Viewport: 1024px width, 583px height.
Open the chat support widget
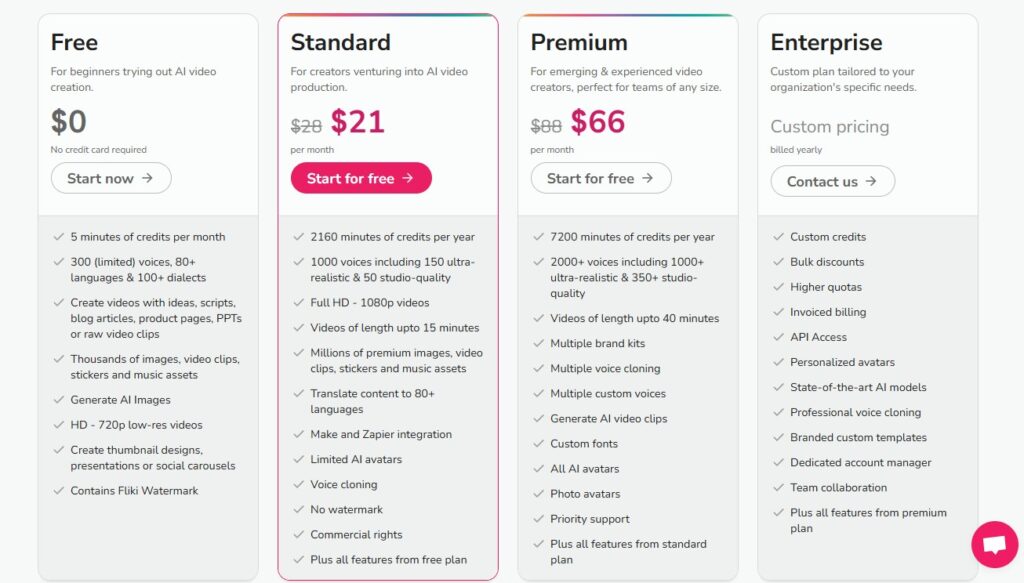click(994, 545)
